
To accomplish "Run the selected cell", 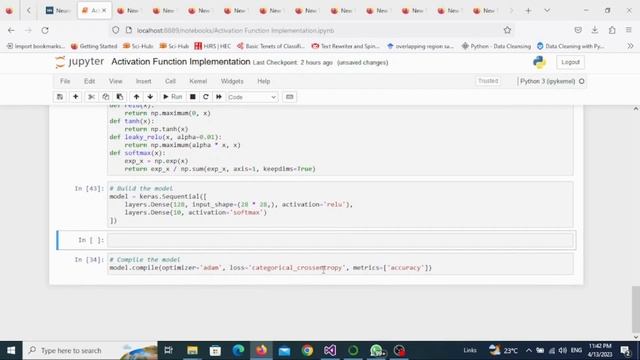I will coord(173,97).
